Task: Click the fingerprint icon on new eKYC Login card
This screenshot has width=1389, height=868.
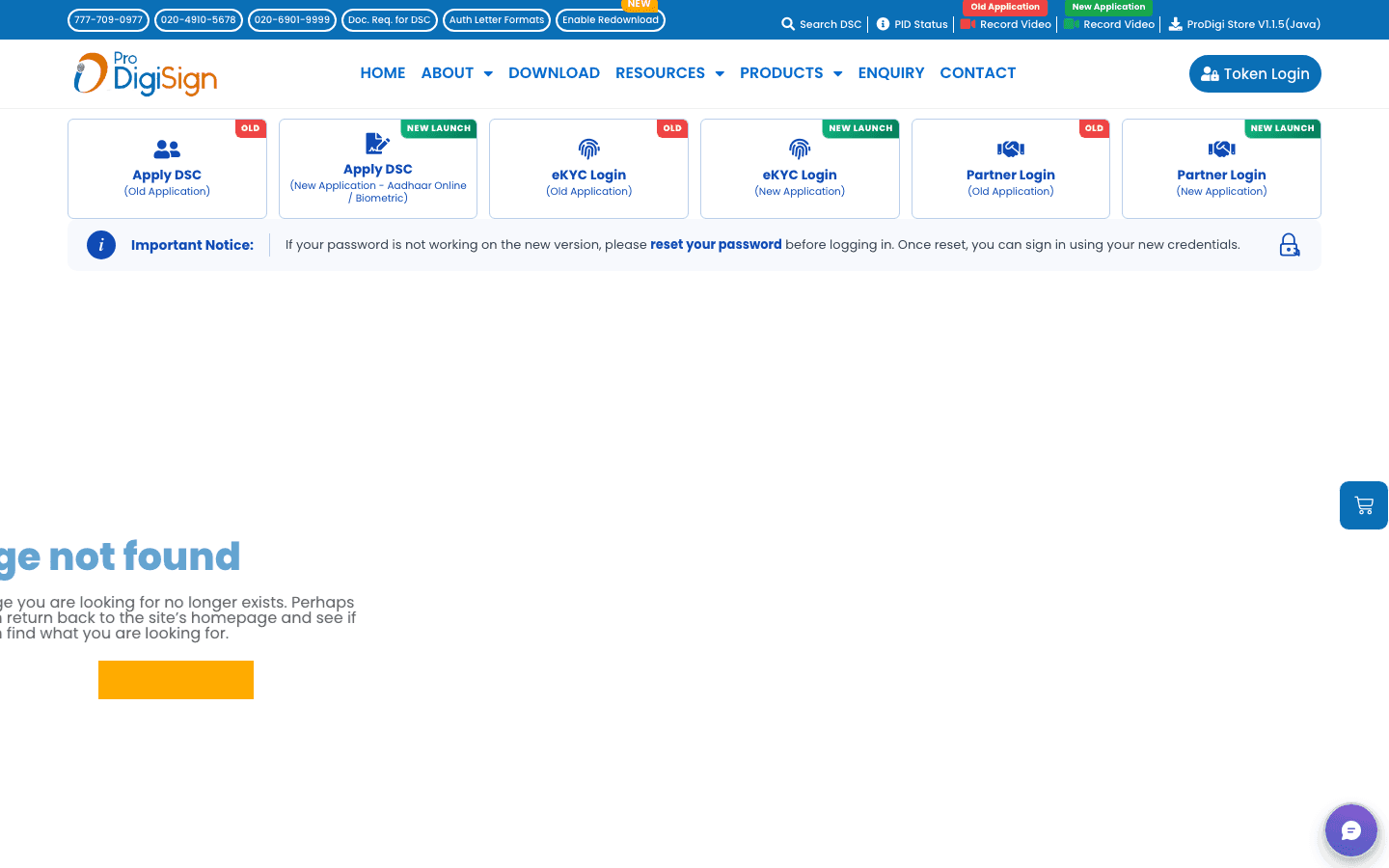Action: pyautogui.click(x=800, y=149)
